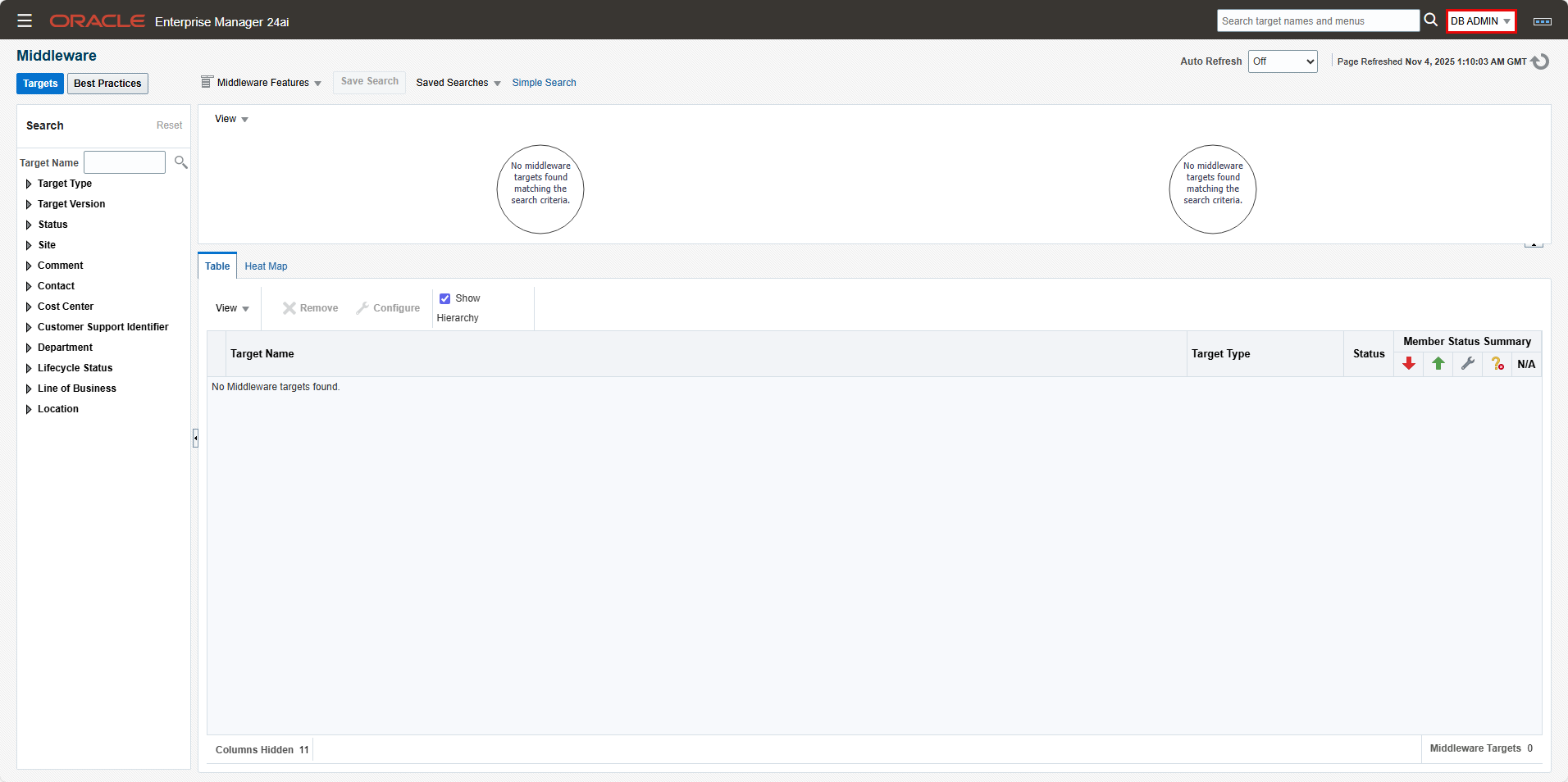This screenshot has height=782, width=1568.
Task: Open the DB ADMIN account dropdown
Action: pyautogui.click(x=1480, y=20)
